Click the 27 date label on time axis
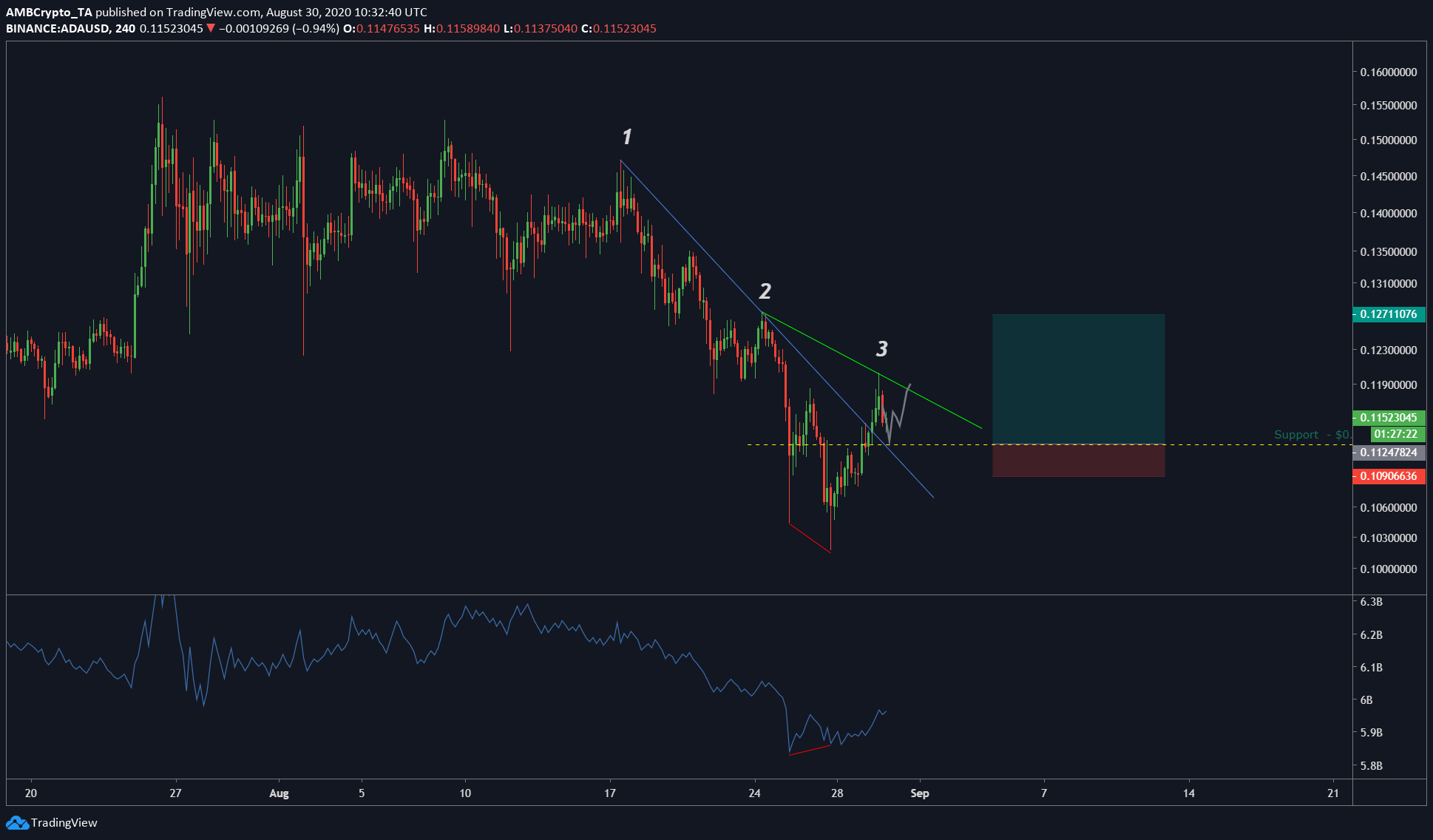 click(x=175, y=793)
